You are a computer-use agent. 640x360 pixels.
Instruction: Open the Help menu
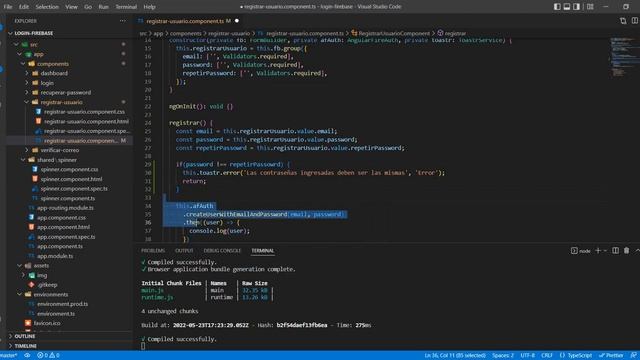149,7
